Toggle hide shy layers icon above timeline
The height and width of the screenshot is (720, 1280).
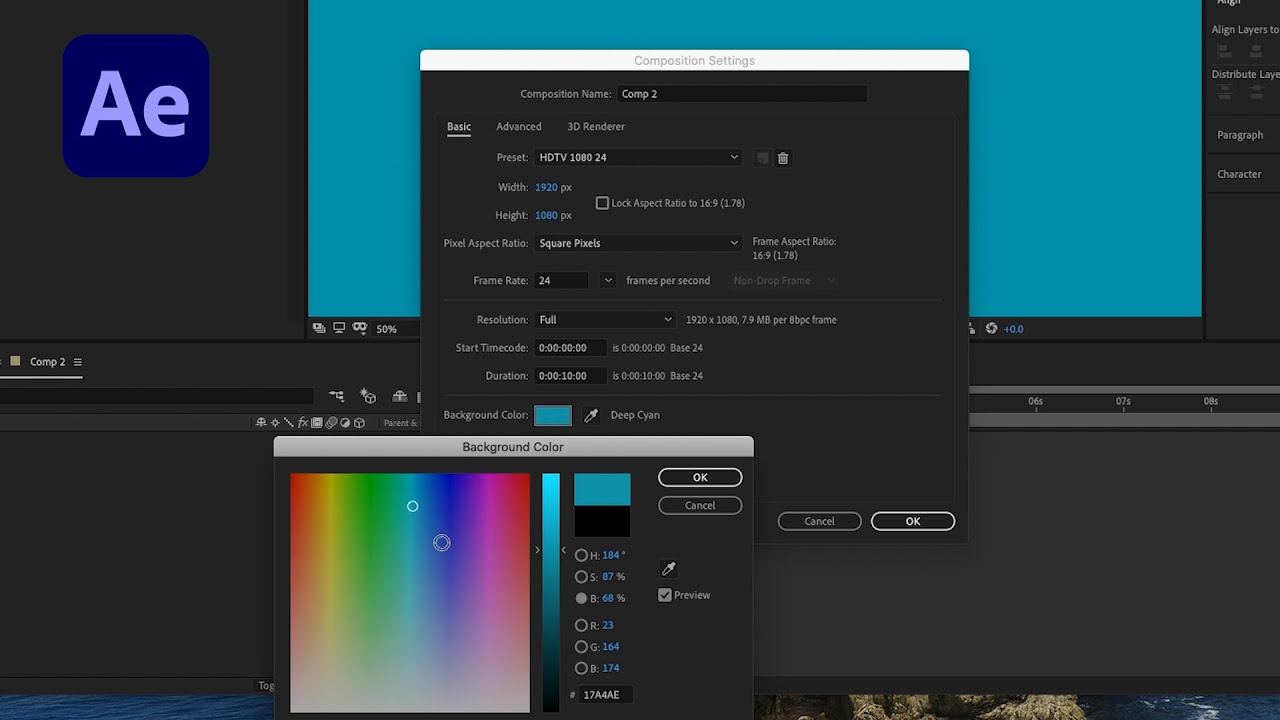[x=400, y=397]
